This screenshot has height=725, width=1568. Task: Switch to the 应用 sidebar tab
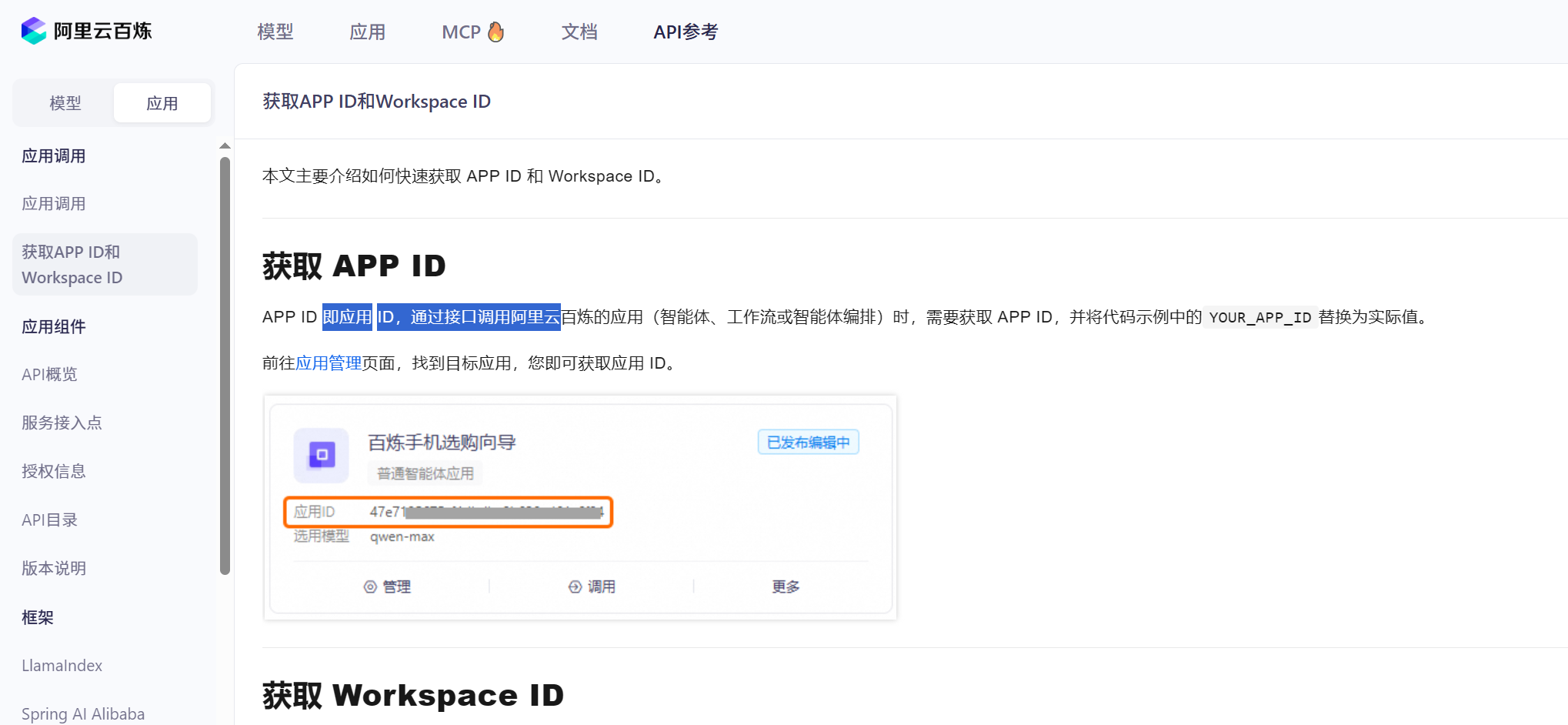162,103
